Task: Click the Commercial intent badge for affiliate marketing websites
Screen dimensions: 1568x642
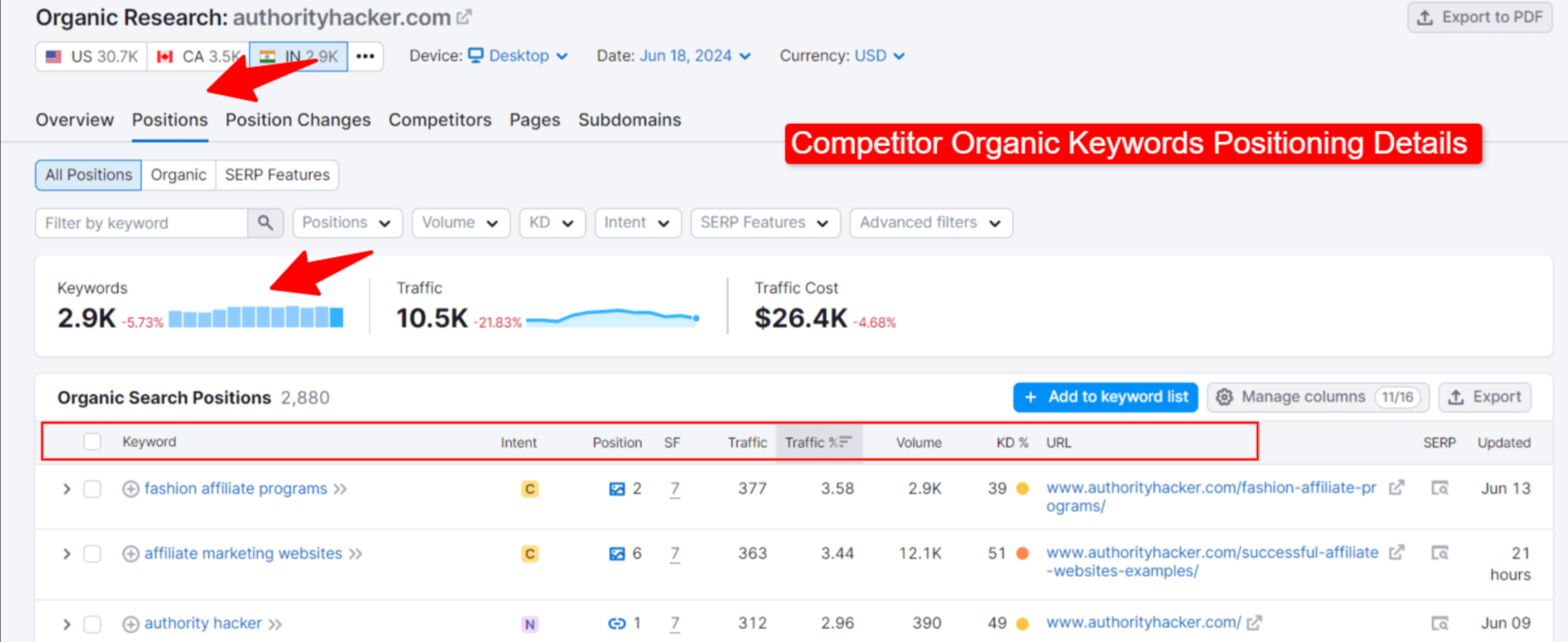Action: click(x=530, y=554)
